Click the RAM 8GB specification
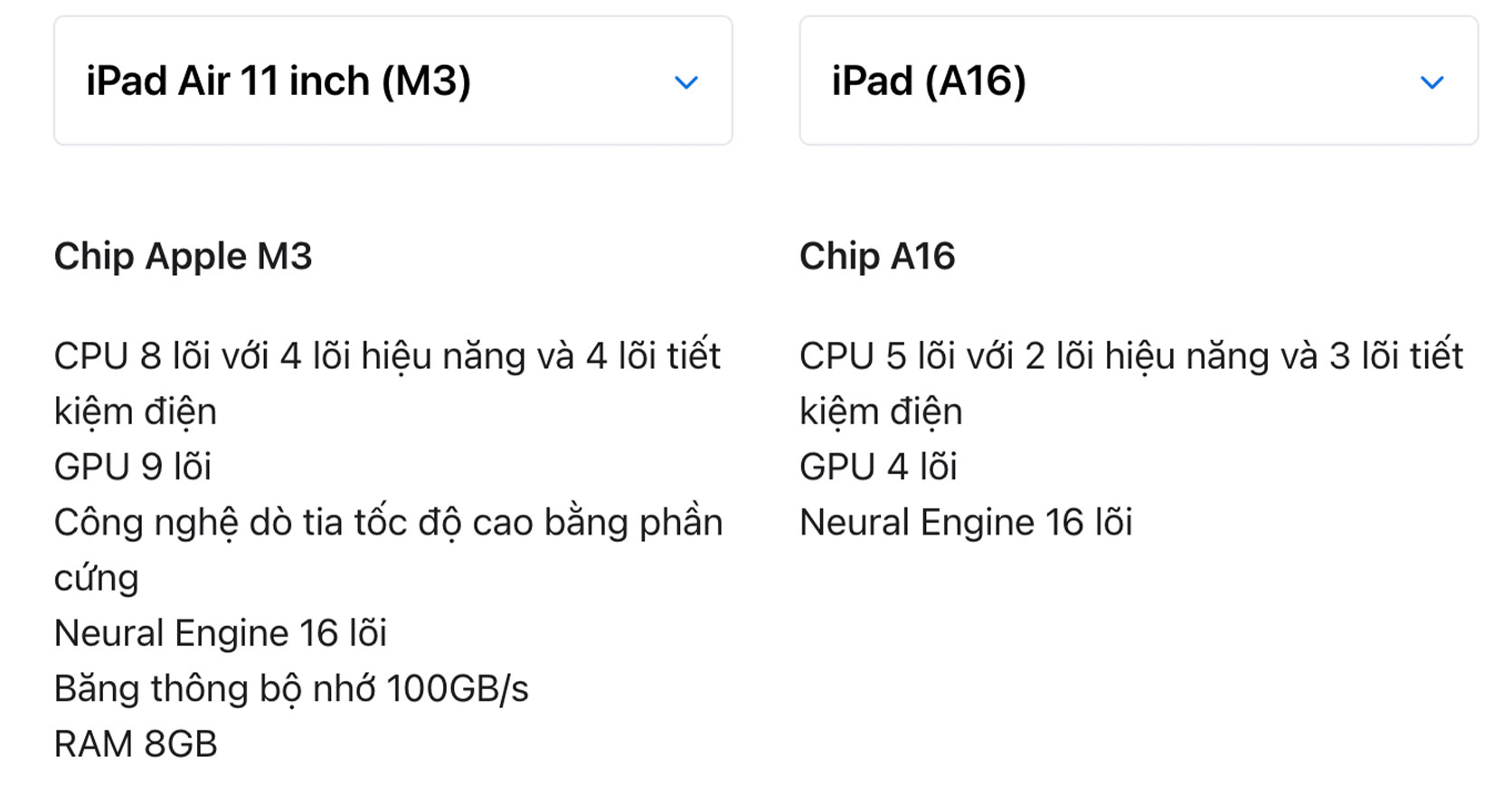1512x795 pixels. [136, 744]
